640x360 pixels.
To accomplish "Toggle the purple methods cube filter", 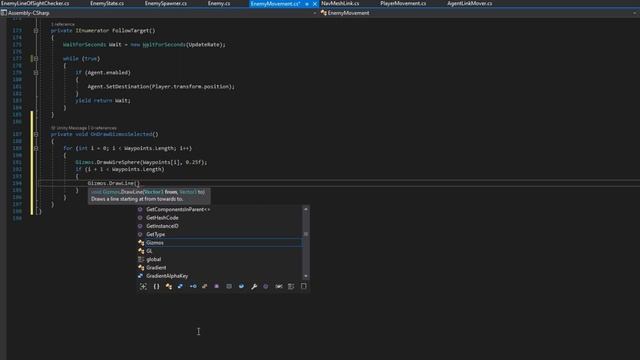I will click(x=266, y=287).
